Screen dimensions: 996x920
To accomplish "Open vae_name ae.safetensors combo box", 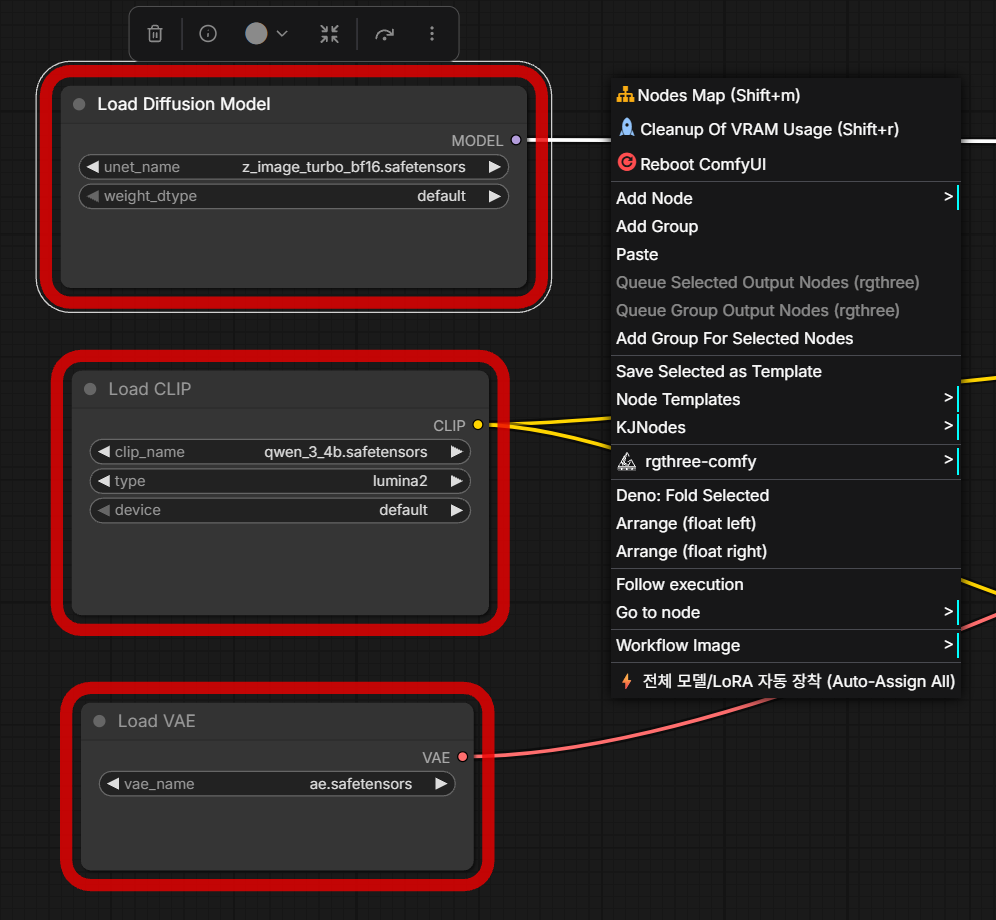I will pyautogui.click(x=277, y=784).
